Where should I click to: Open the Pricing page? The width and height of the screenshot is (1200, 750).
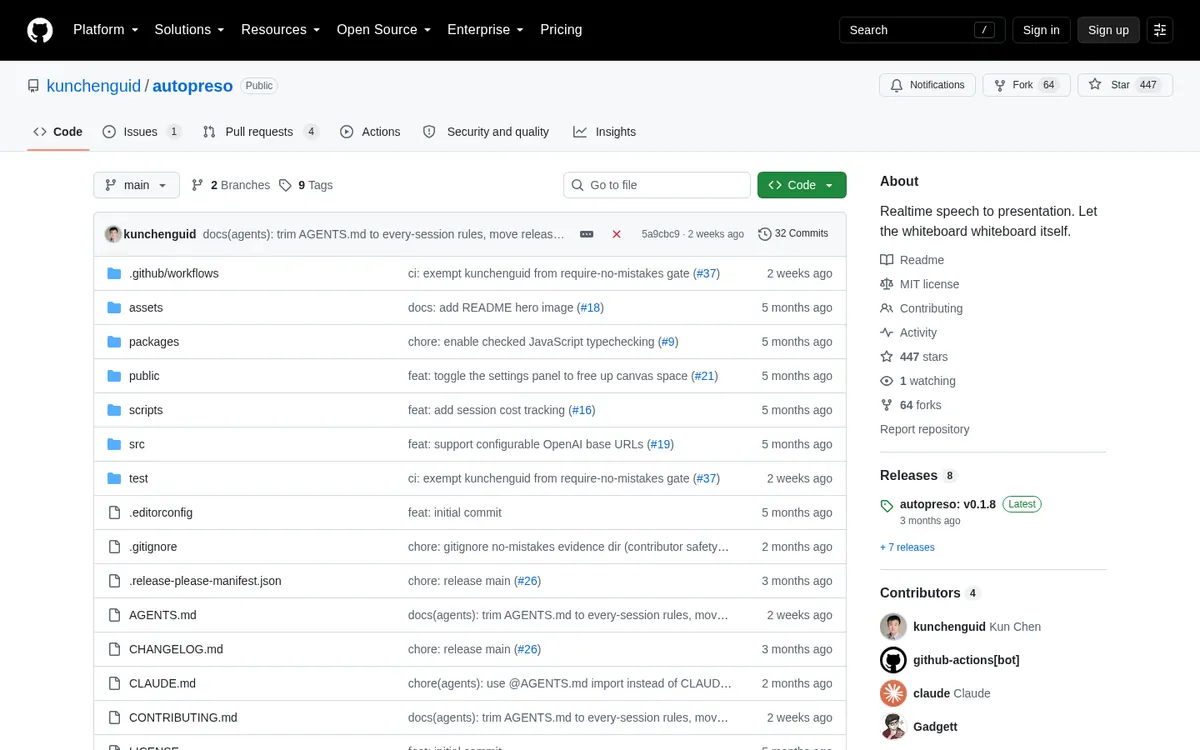tap(561, 30)
